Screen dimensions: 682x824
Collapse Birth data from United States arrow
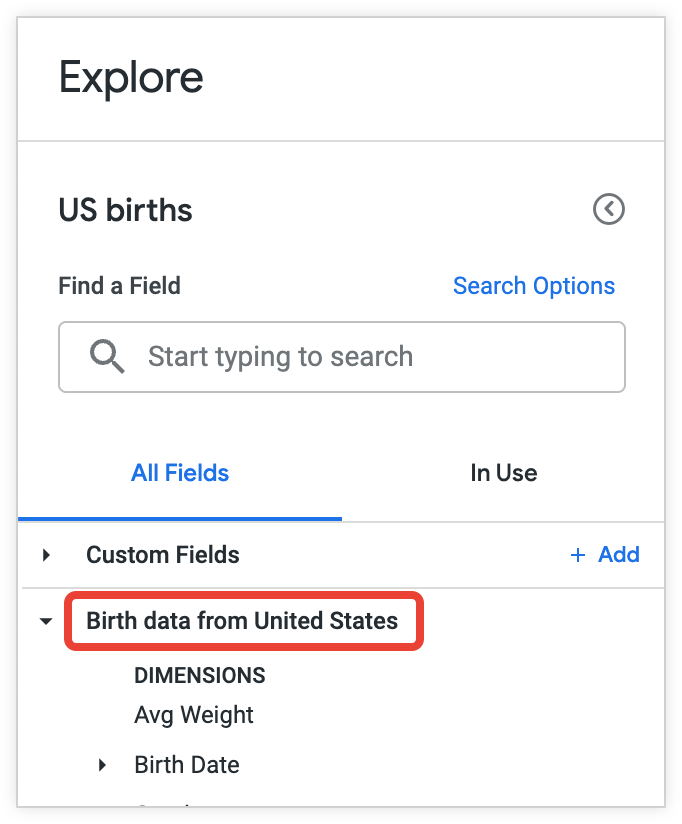(x=45, y=621)
